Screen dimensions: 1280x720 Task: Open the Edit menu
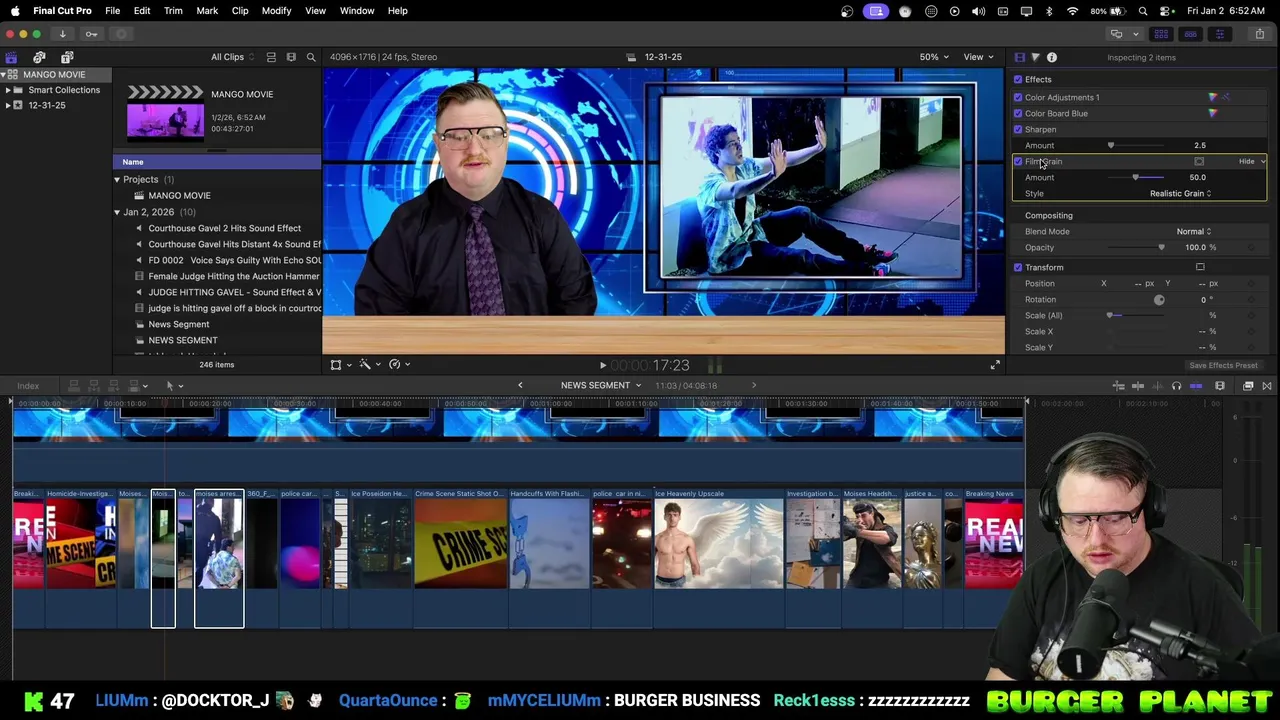click(x=142, y=11)
